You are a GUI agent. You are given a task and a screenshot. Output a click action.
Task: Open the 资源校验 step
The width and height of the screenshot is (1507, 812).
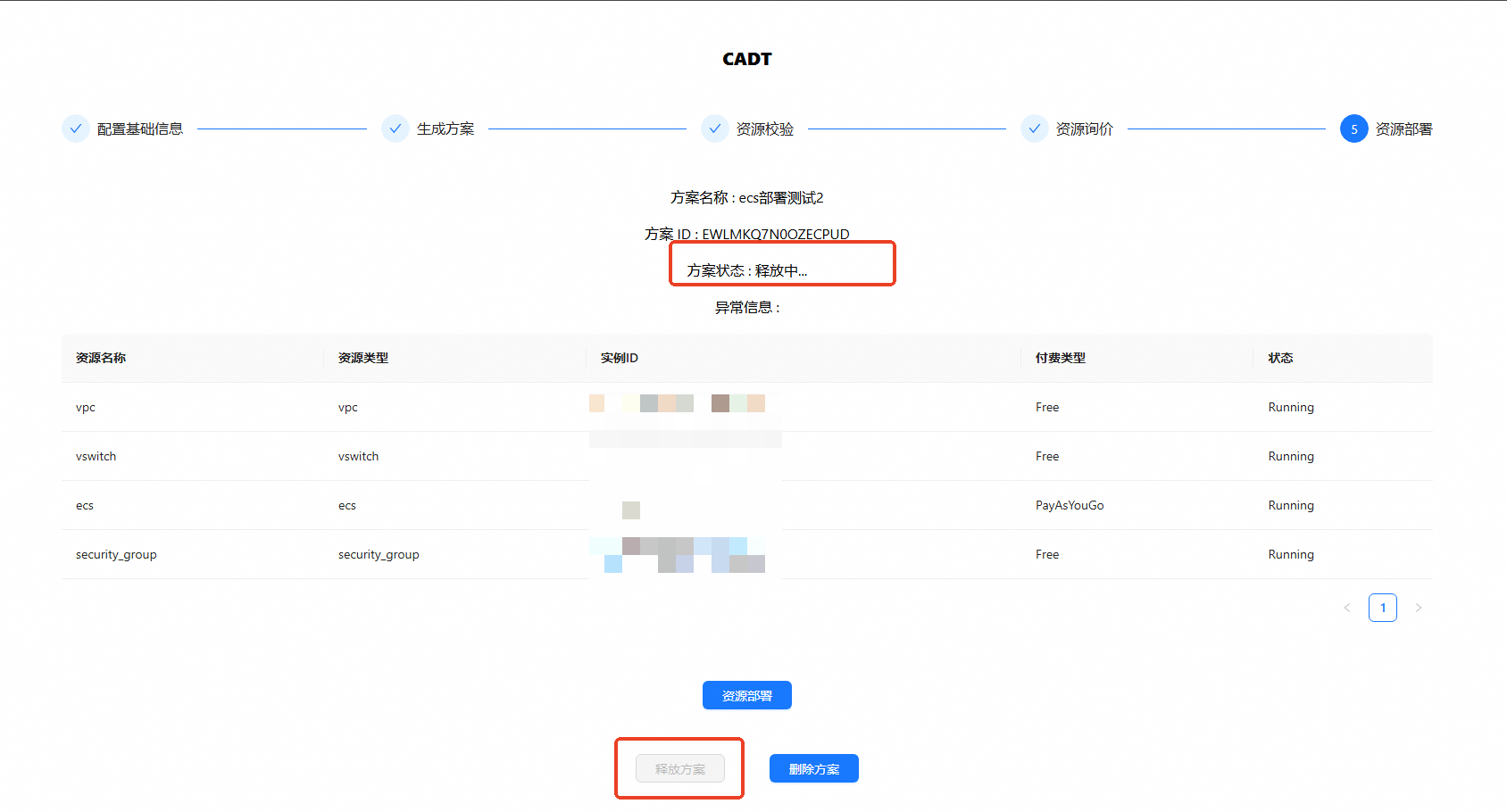pos(765,128)
